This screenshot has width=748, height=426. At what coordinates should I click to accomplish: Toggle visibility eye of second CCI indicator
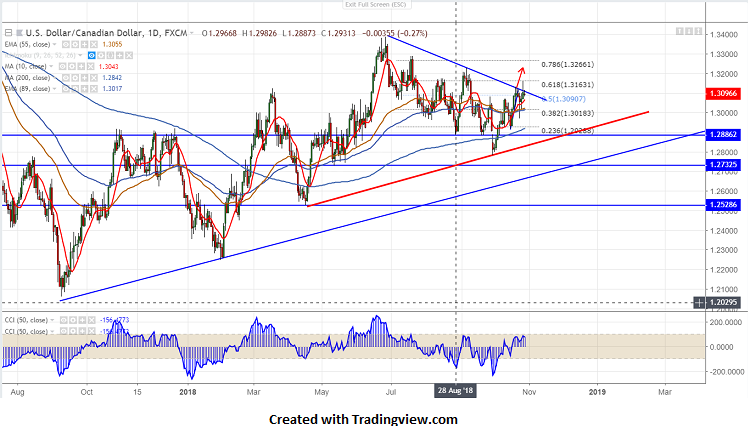pos(63,332)
